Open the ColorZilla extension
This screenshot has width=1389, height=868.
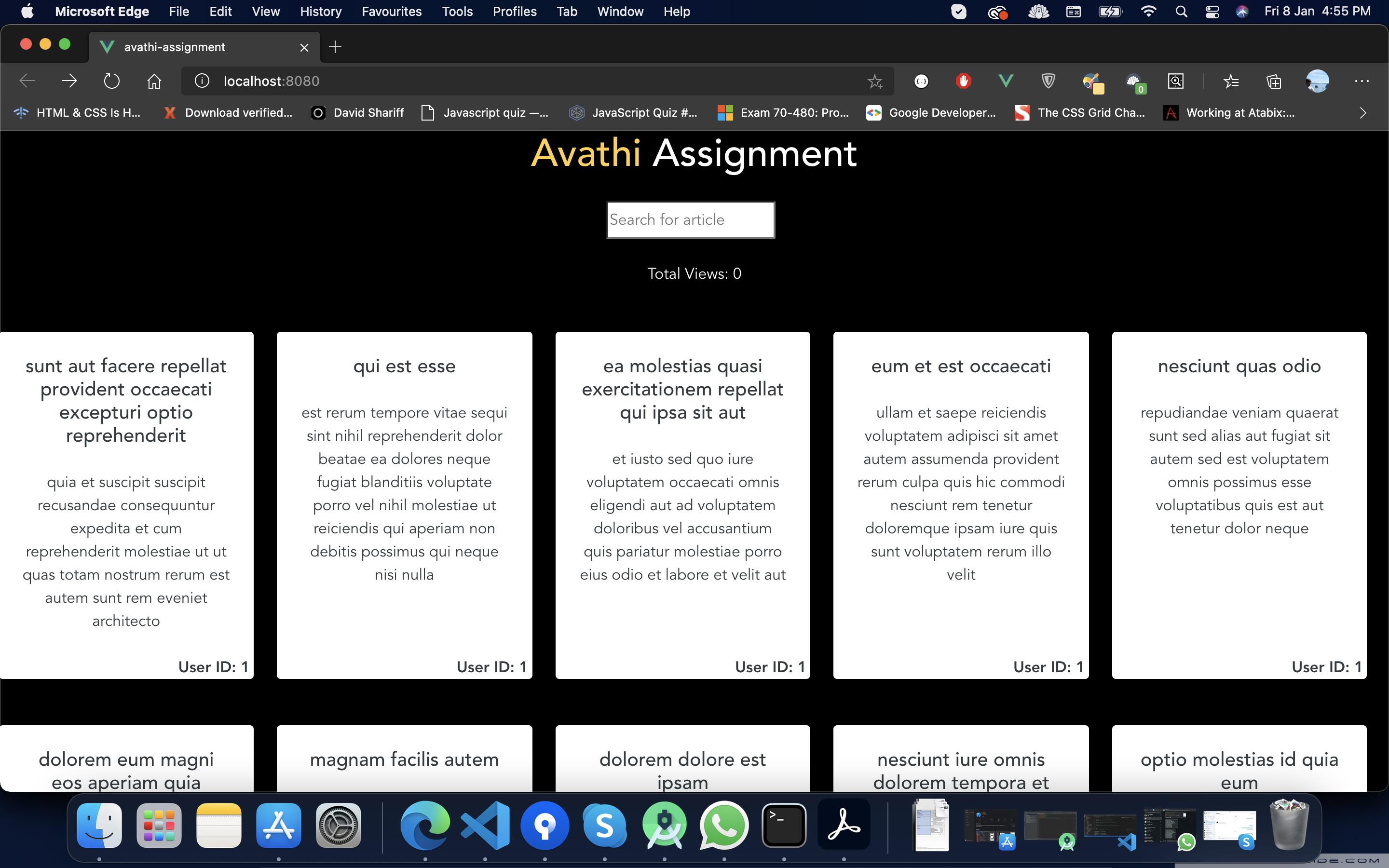click(x=1092, y=81)
